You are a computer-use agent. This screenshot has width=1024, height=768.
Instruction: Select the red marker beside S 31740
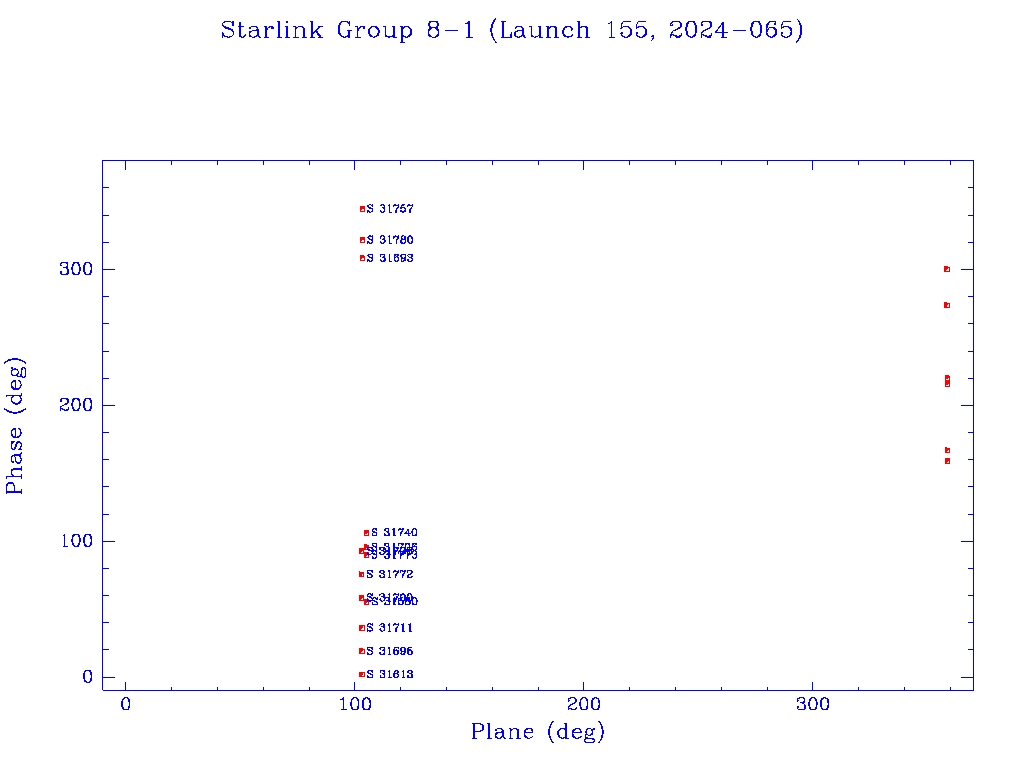pos(366,533)
